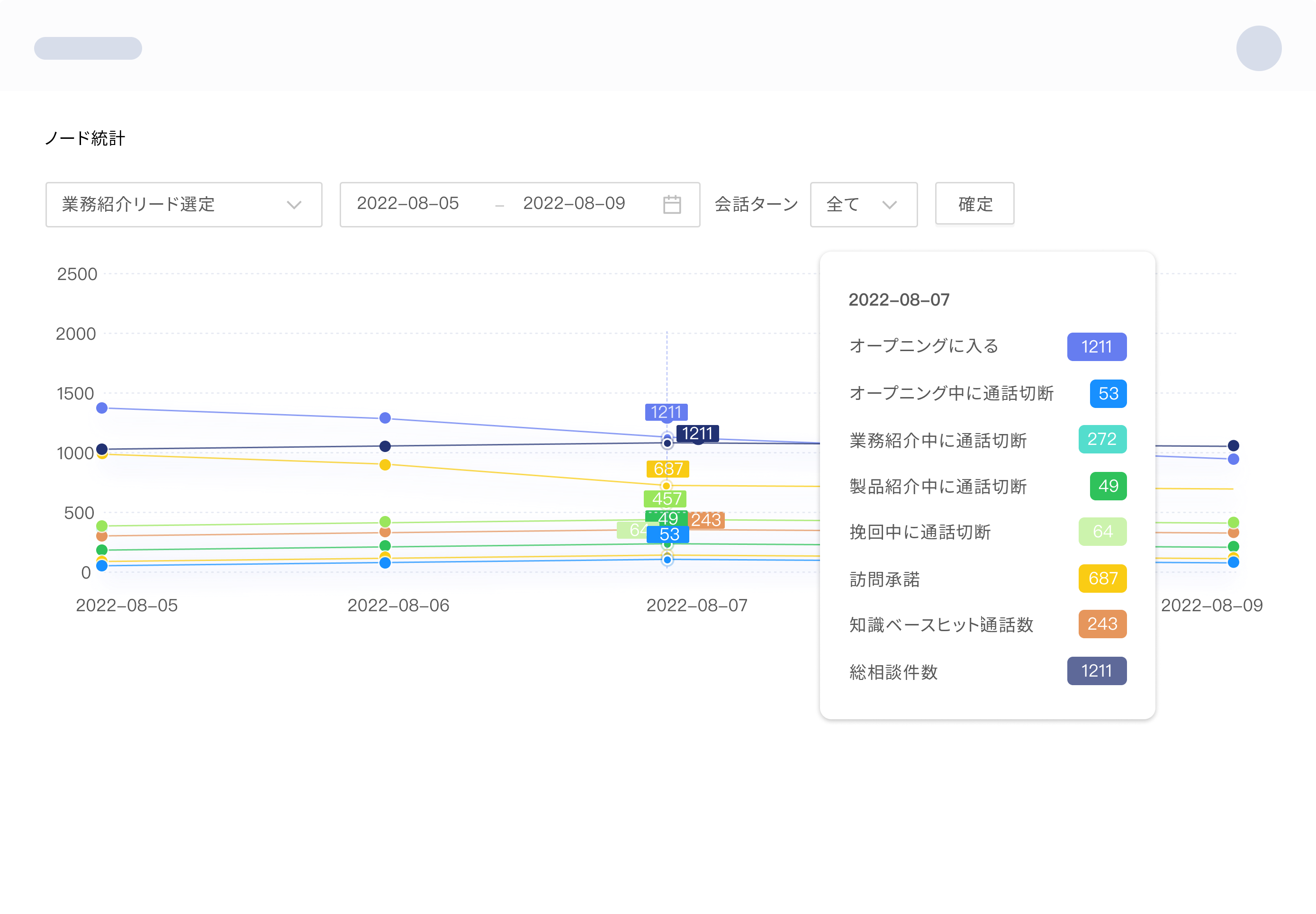Screen dimensions: 1316x914
Task: Click the purple data point at 2022-08-05
Action: pyautogui.click(x=102, y=408)
